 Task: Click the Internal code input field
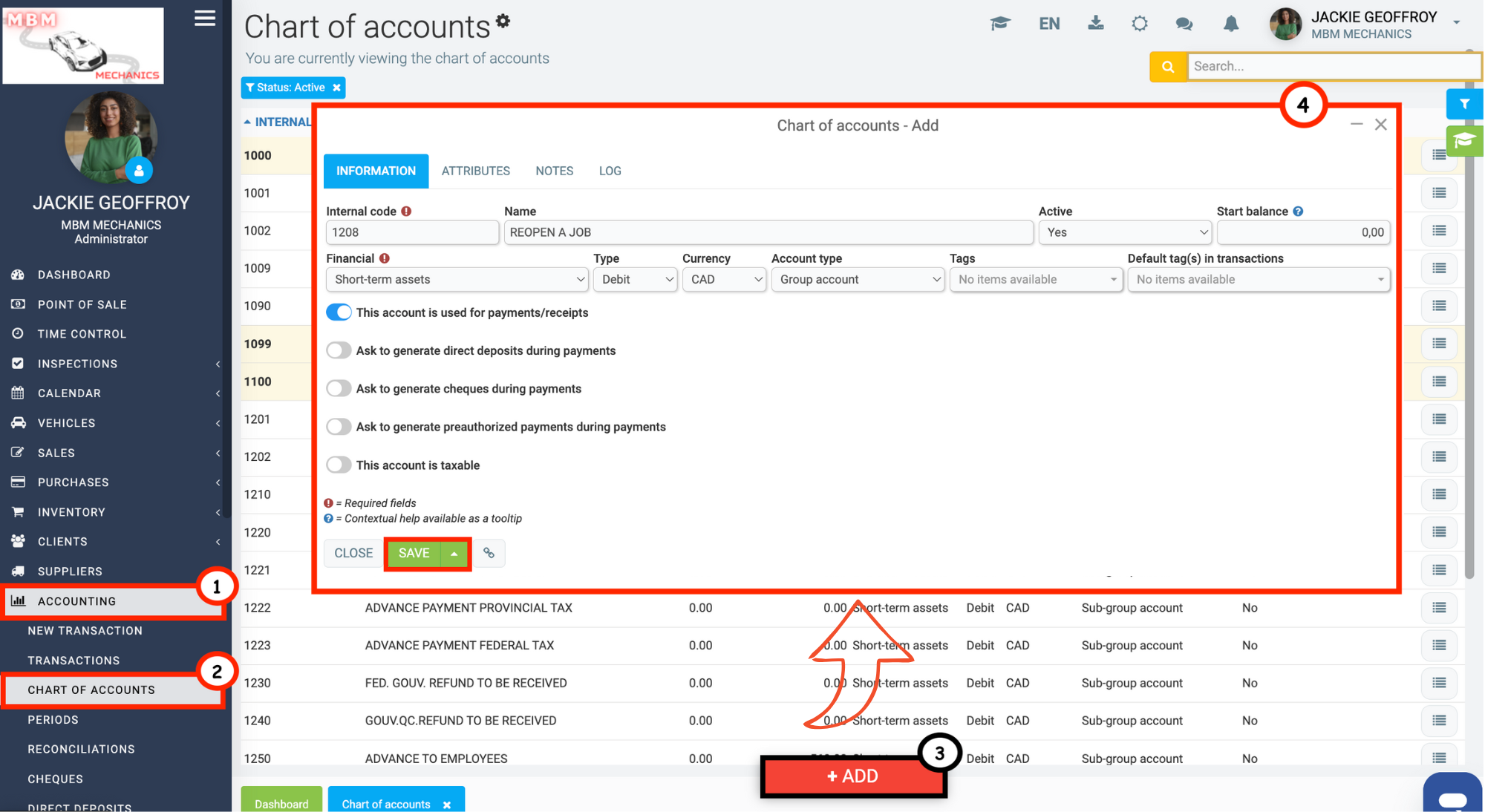pos(411,232)
